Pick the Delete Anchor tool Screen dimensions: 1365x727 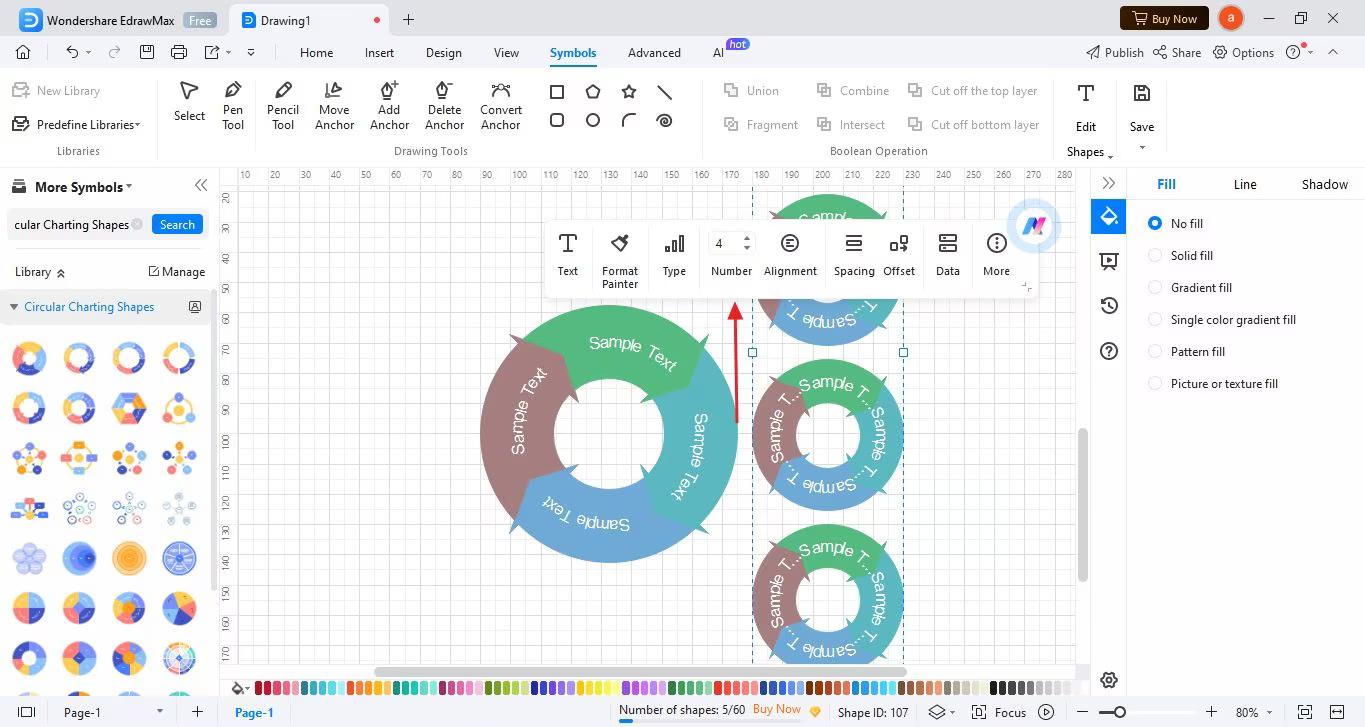tap(444, 105)
